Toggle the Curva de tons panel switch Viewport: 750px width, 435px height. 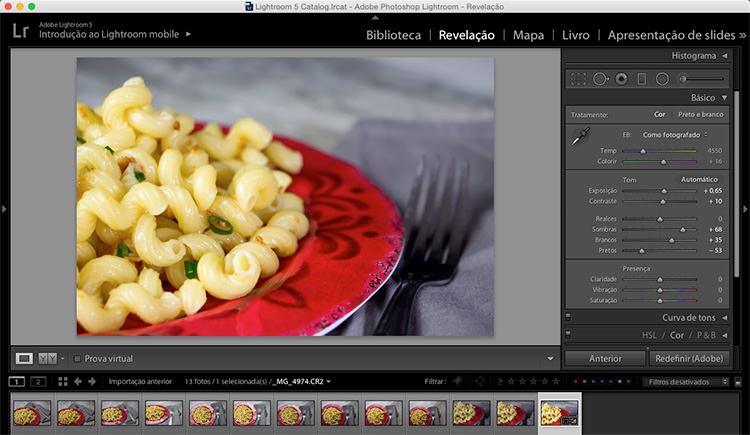coord(568,318)
